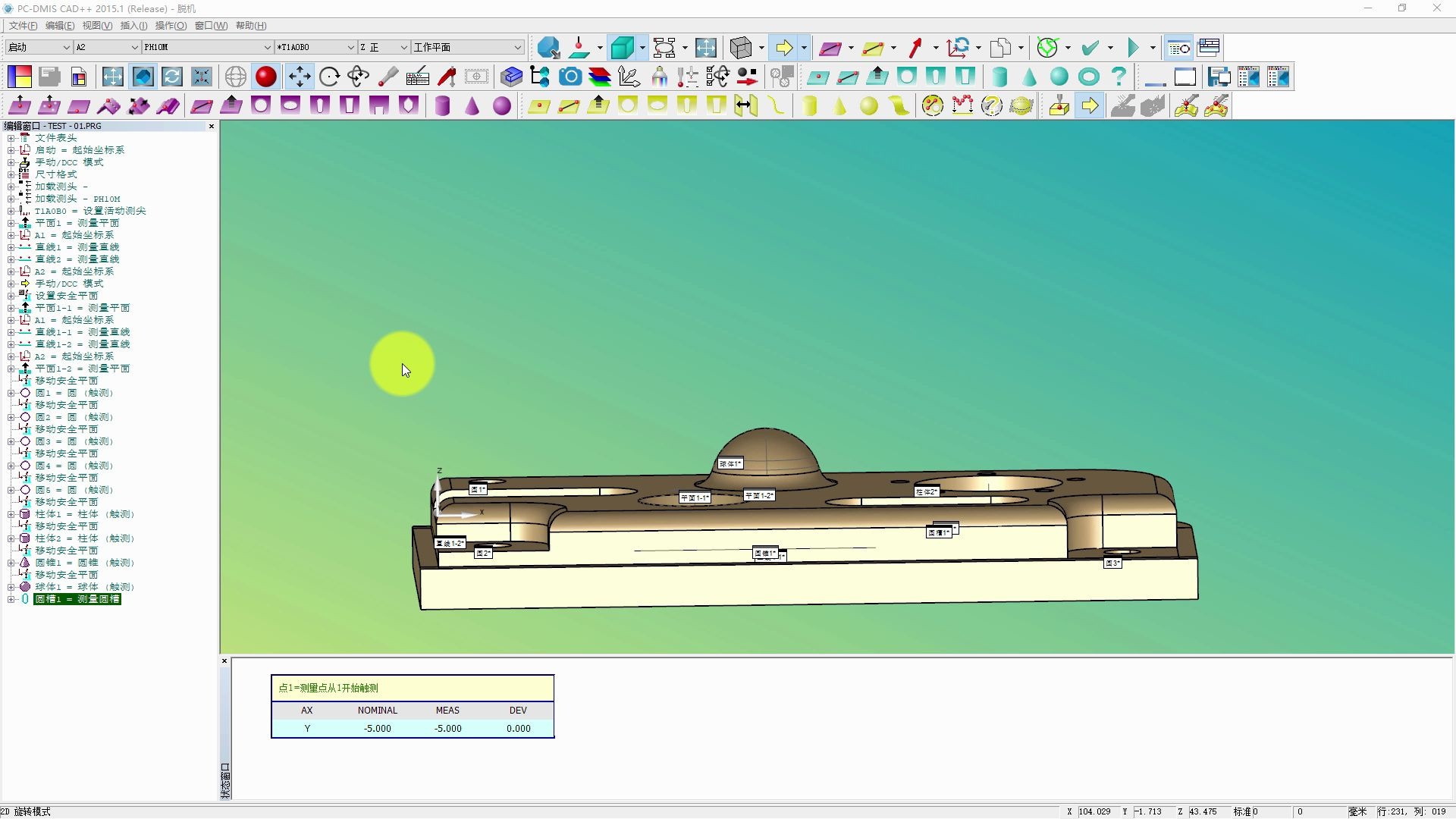Select the purple cylinder measured feature icon
This screenshot has width=1456, height=819.
(442, 106)
